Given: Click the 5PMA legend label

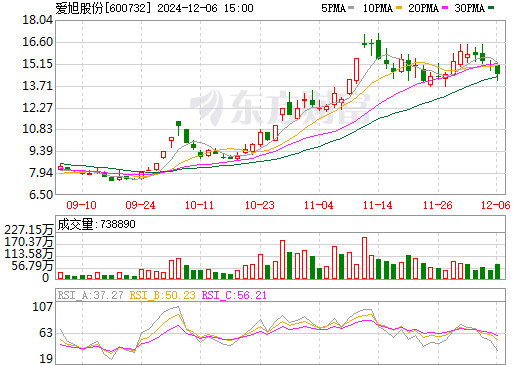Looking at the screenshot, I should pos(333,8).
